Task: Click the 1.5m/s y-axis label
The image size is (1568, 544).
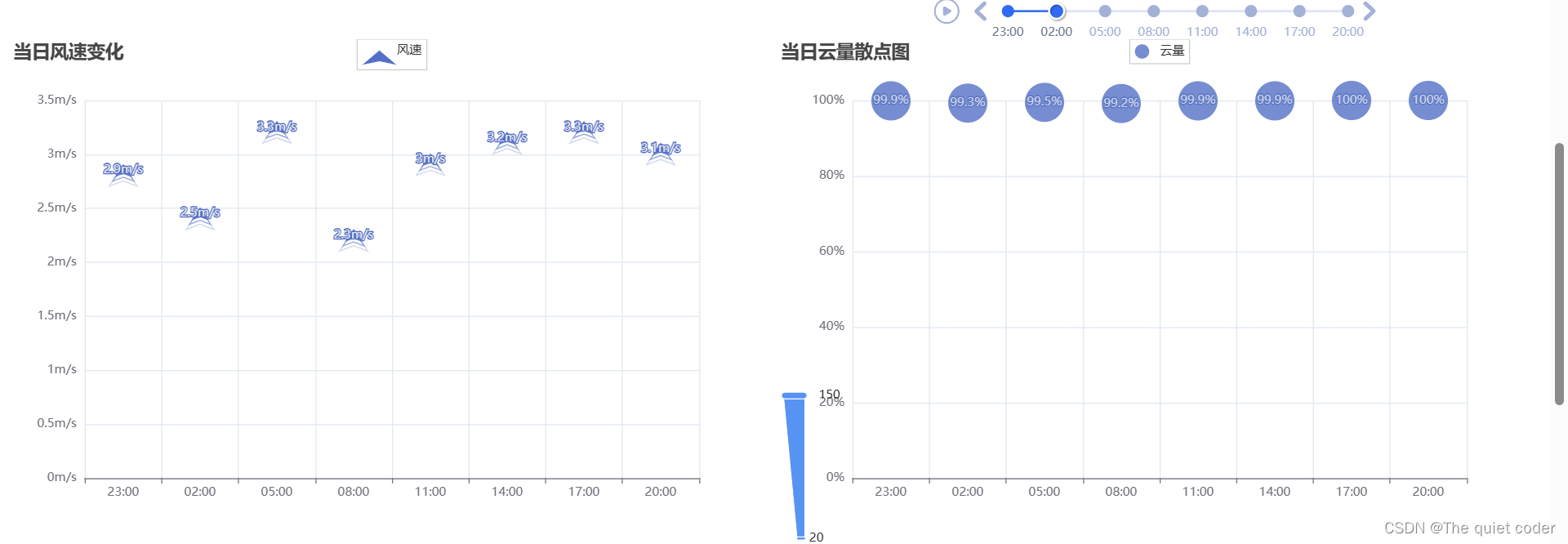Action: coord(56,315)
